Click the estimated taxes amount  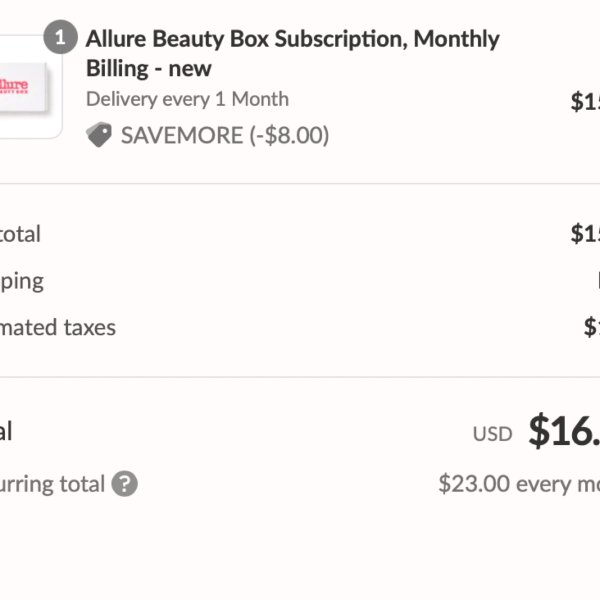click(592, 327)
